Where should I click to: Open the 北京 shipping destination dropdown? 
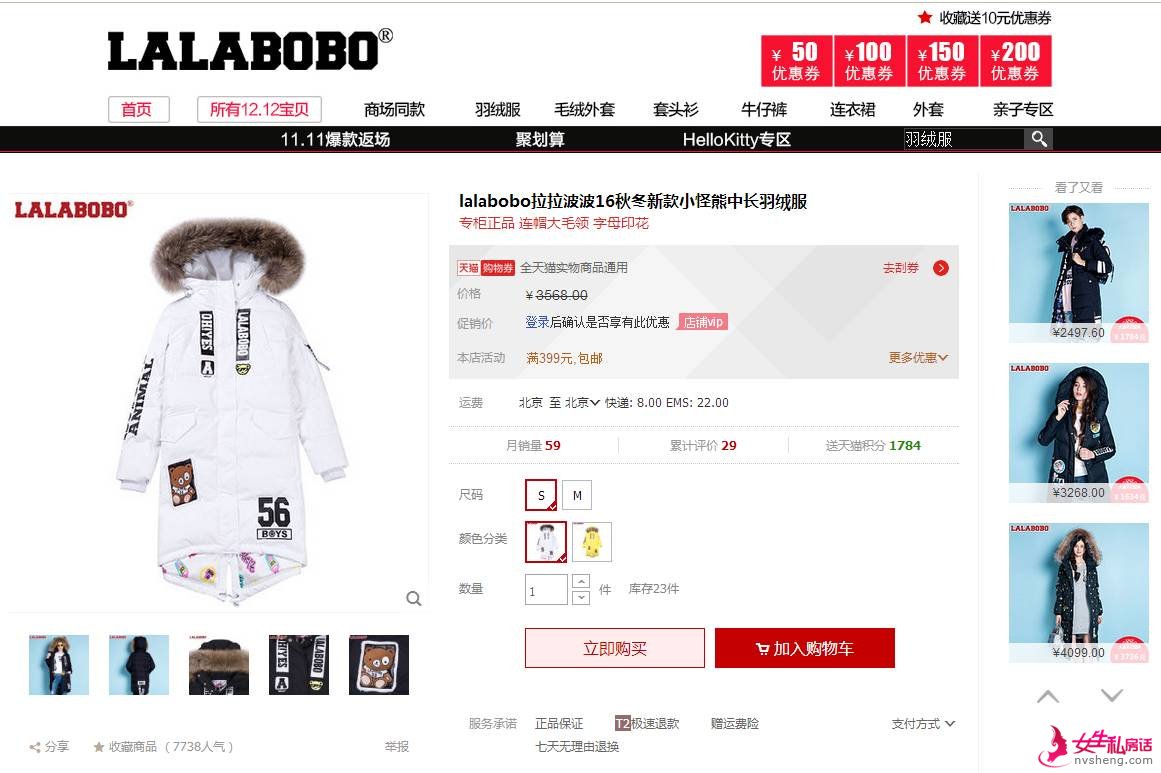[x=582, y=403]
